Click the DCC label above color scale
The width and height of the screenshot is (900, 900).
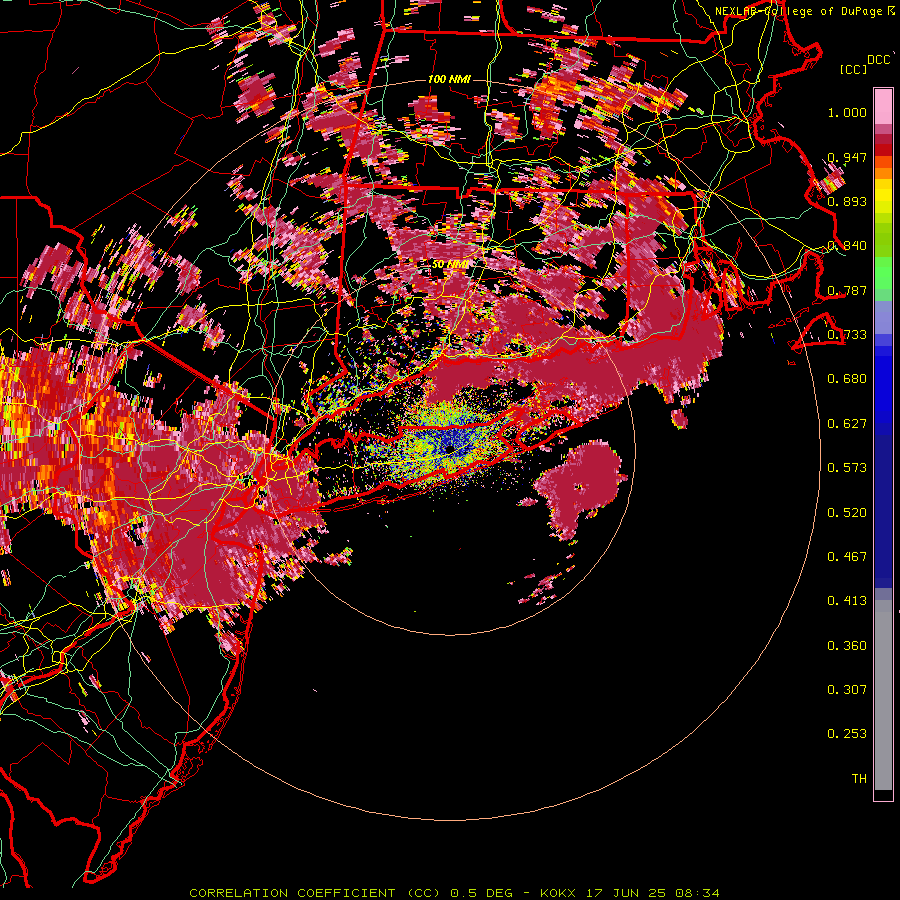878,60
